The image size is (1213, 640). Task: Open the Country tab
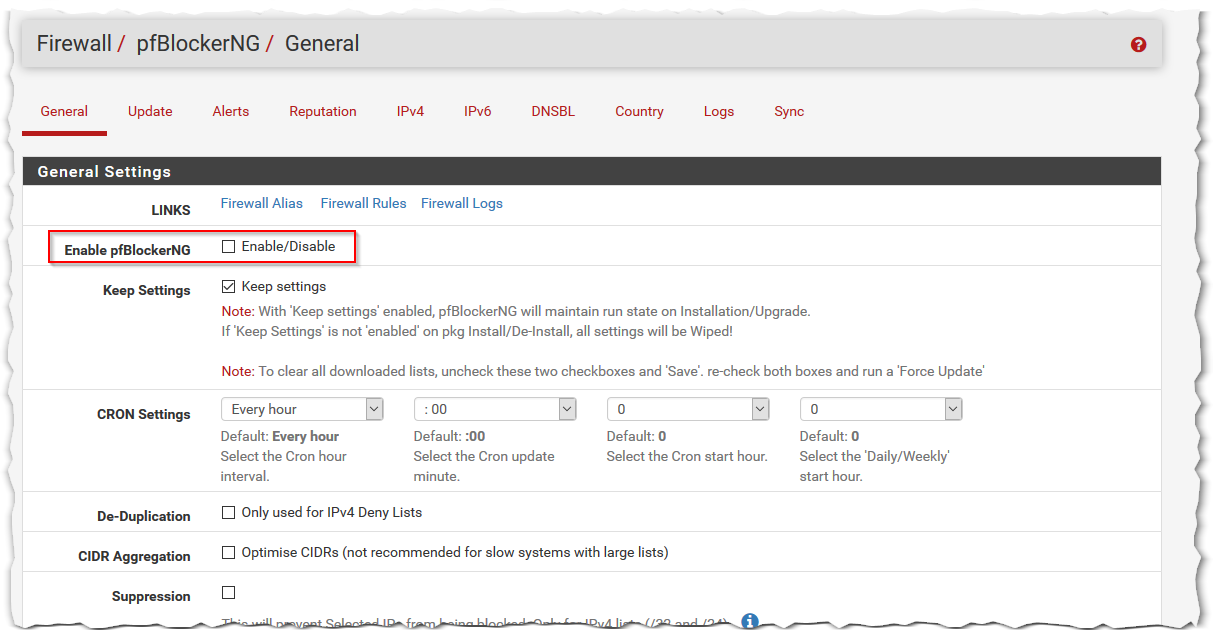click(x=639, y=112)
